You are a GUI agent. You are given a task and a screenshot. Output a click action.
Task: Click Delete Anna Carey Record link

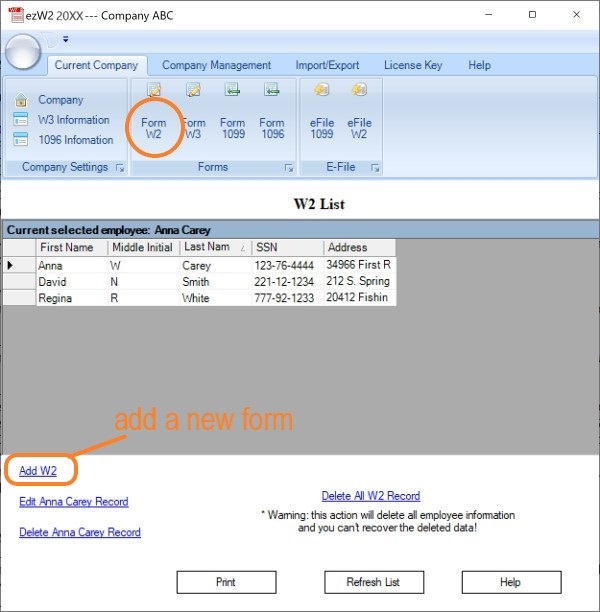click(80, 532)
